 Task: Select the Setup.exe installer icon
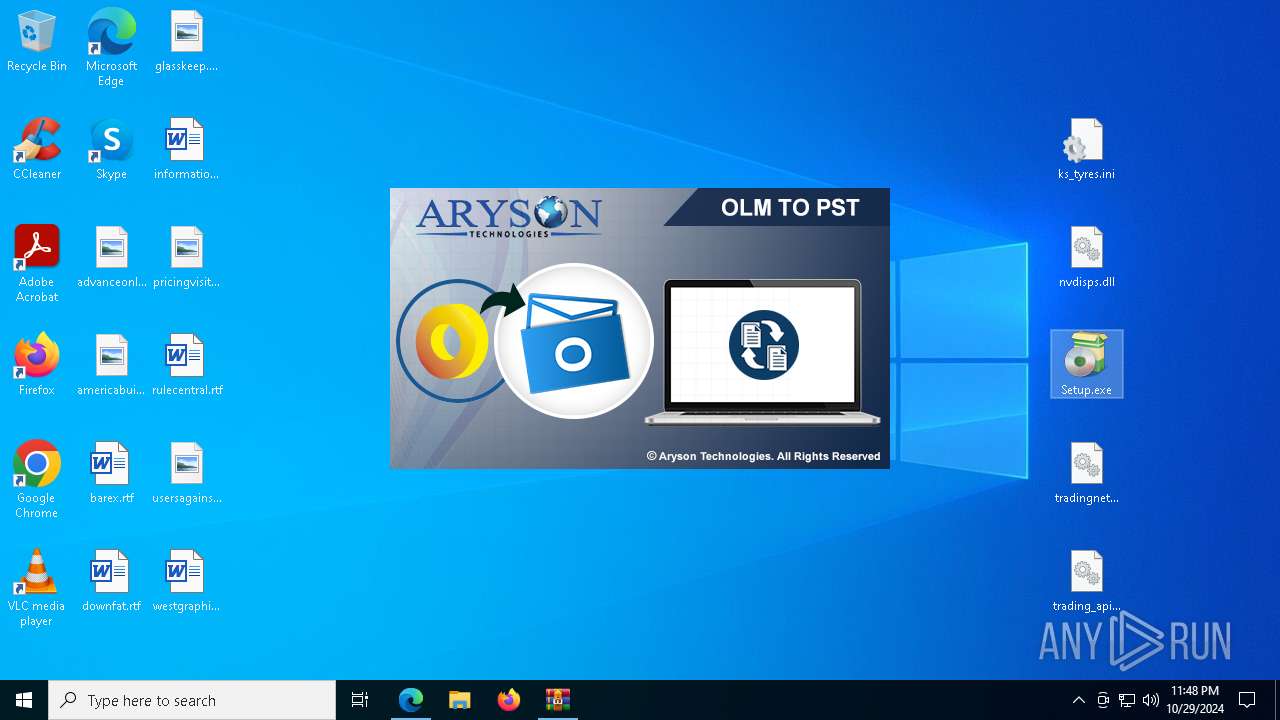[x=1086, y=365]
